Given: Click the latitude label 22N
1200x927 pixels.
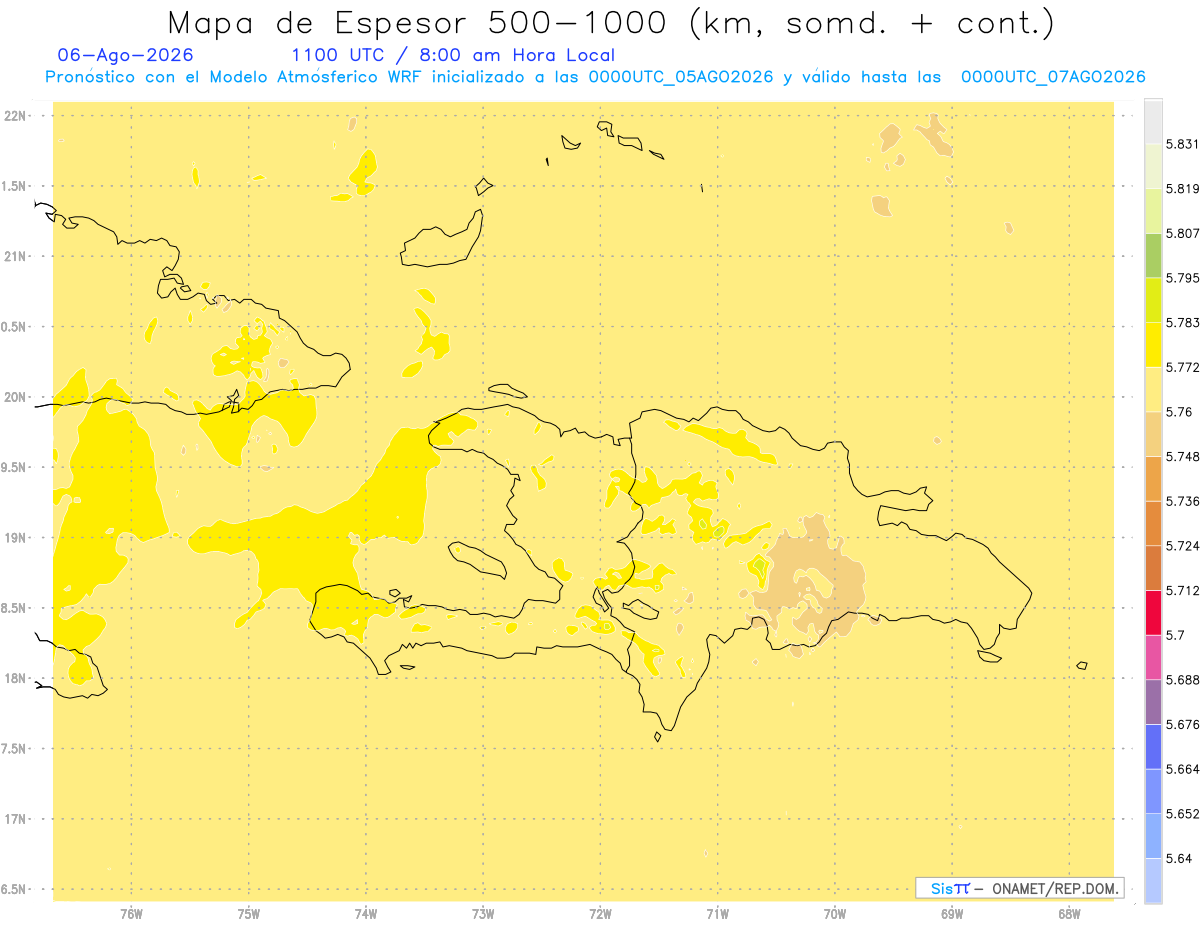Looking at the screenshot, I should pyautogui.click(x=15, y=116).
